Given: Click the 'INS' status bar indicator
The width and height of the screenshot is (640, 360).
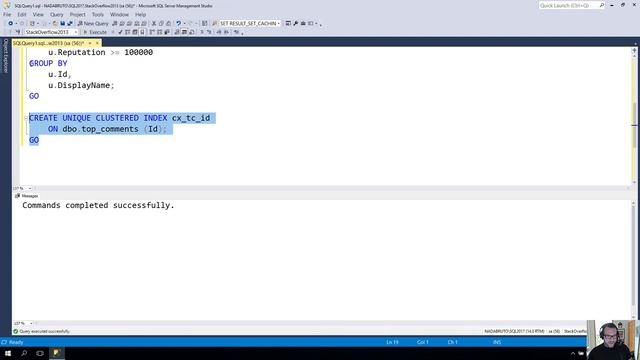Looking at the screenshot, I should pyautogui.click(x=497, y=342).
